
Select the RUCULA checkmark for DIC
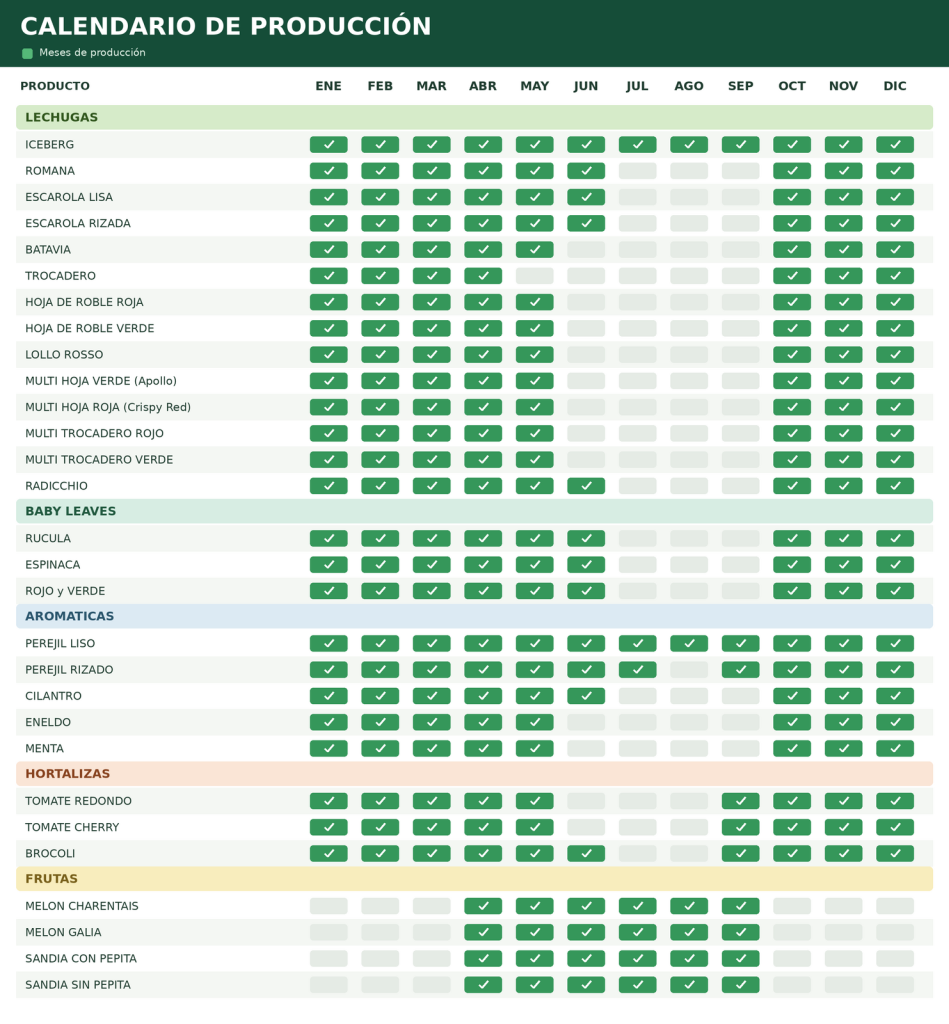(x=895, y=539)
